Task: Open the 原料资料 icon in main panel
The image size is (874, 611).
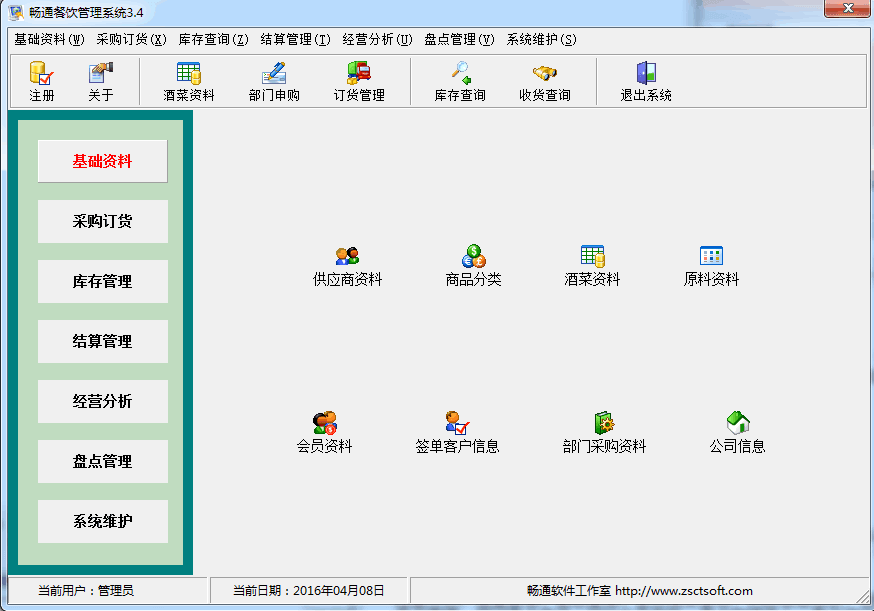Action: coord(711,265)
